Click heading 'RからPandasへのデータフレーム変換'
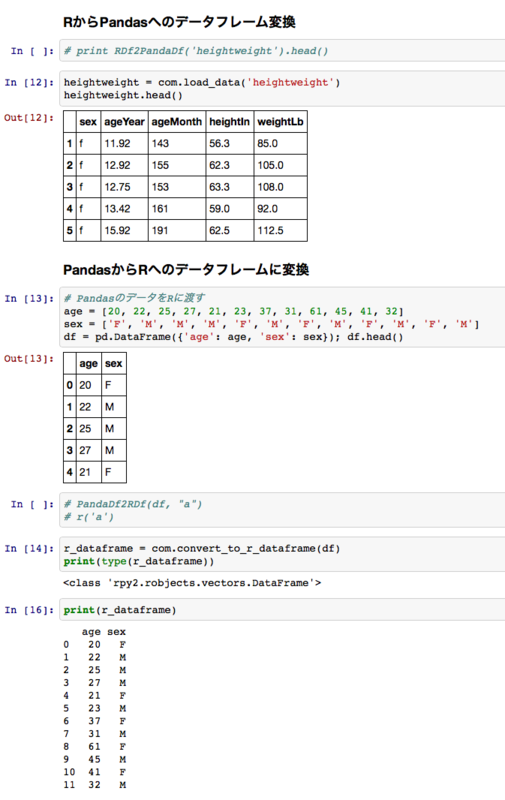Viewport: 505px width, 800px height. (179, 22)
